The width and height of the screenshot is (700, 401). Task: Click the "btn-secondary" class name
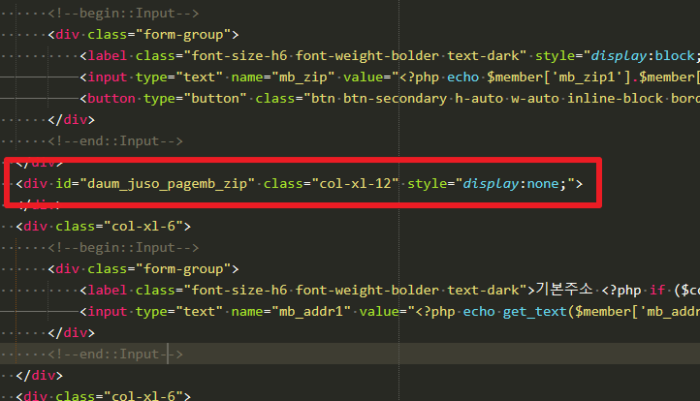[395, 99]
